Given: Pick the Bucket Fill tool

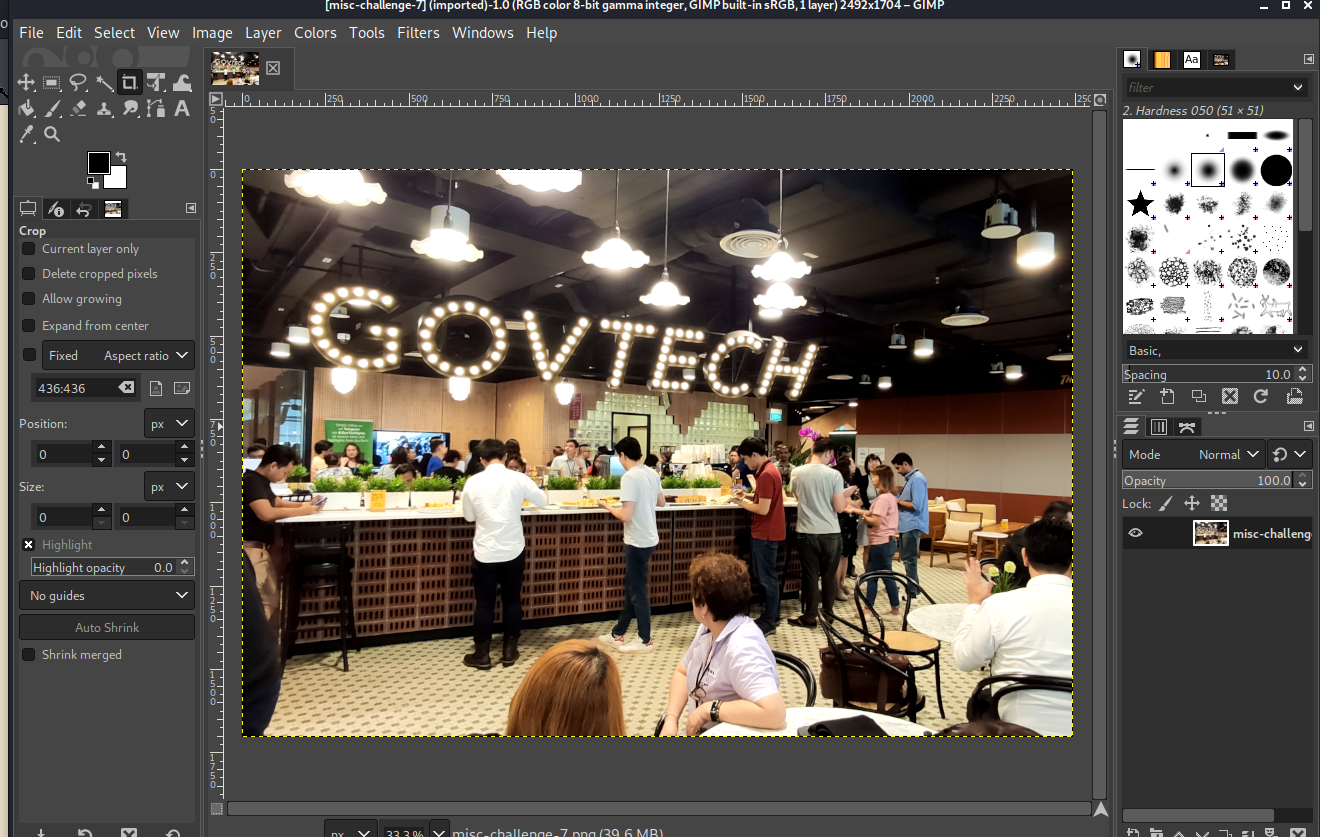Looking at the screenshot, I should 27,109.
